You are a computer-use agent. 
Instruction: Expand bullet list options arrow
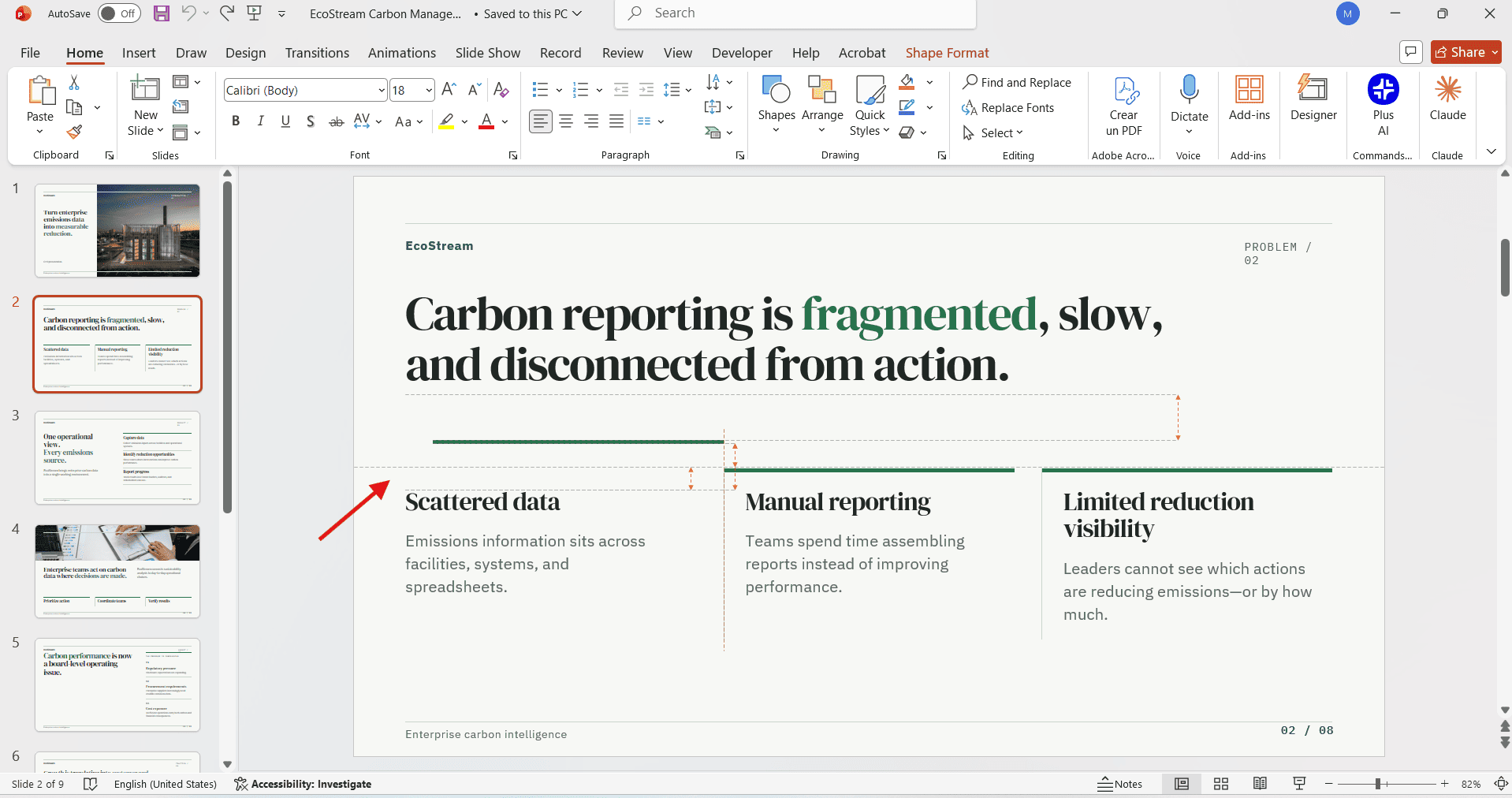(x=559, y=90)
